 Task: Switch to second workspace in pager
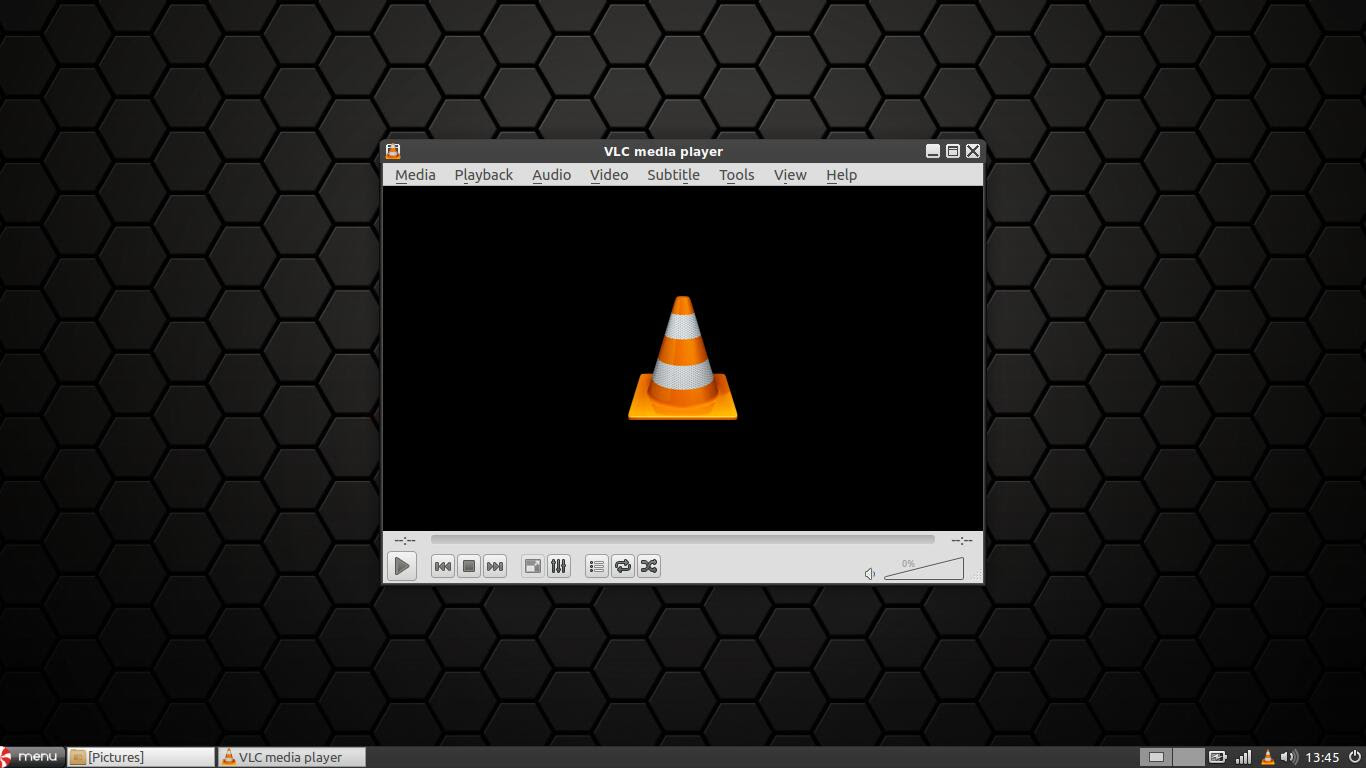click(x=1188, y=757)
